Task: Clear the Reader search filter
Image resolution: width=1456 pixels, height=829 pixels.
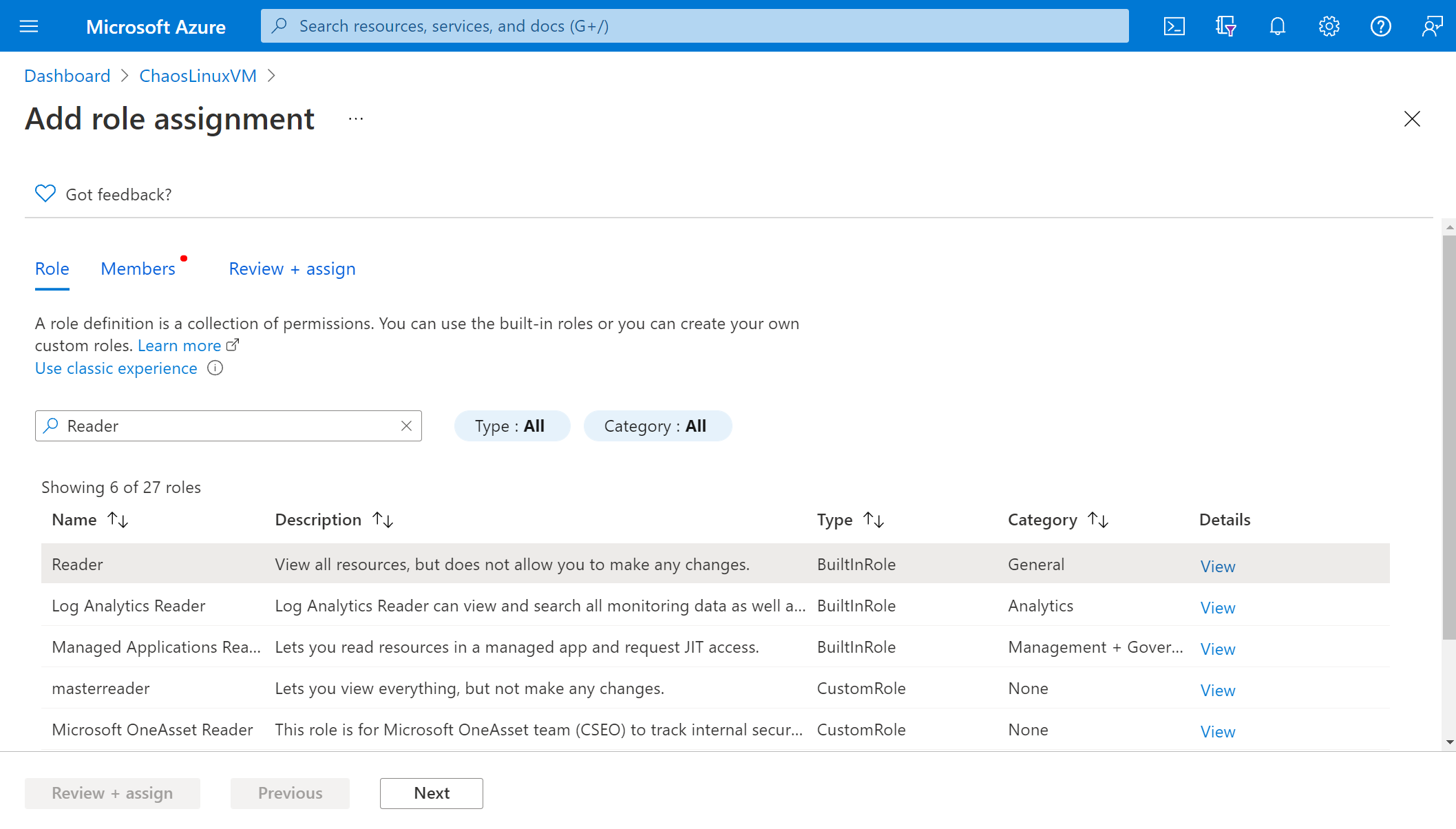Action: (408, 425)
